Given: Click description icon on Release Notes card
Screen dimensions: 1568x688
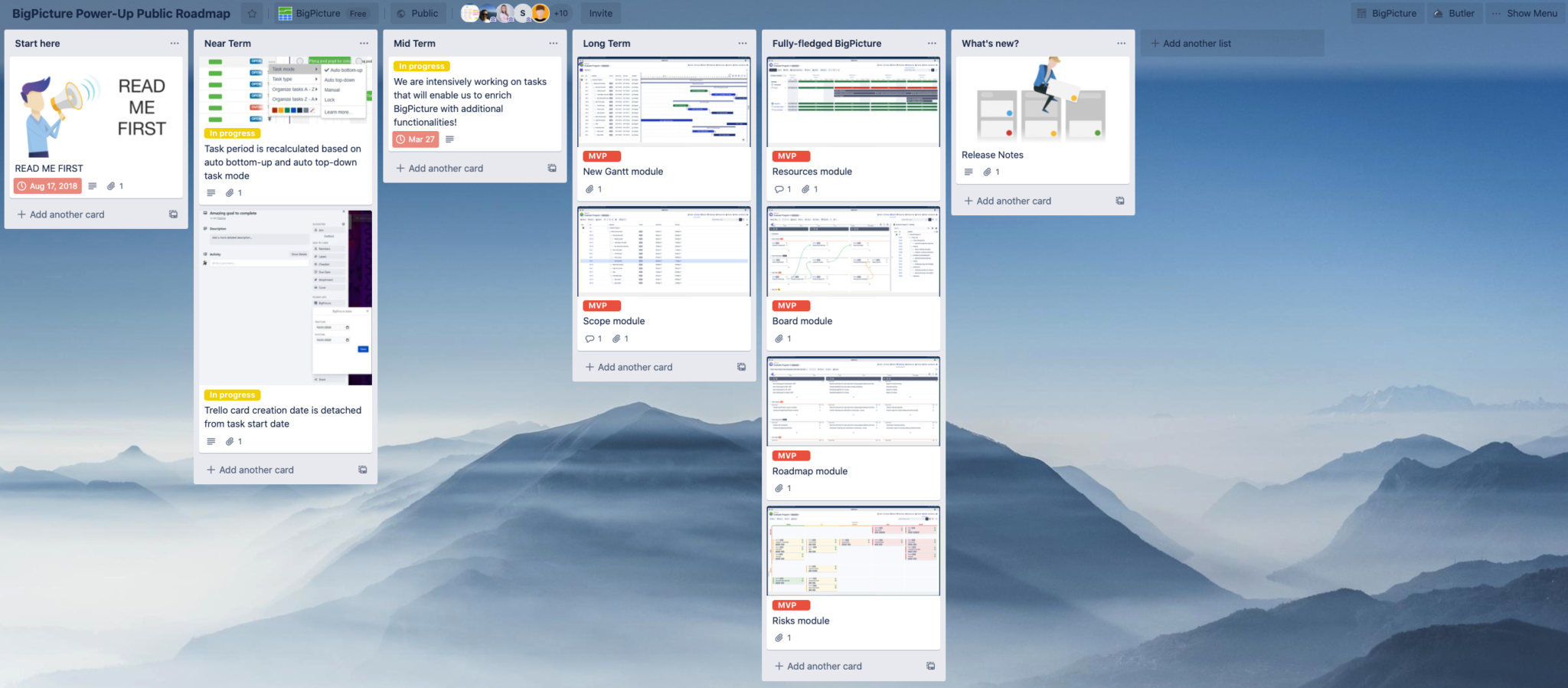Looking at the screenshot, I should 969,172.
